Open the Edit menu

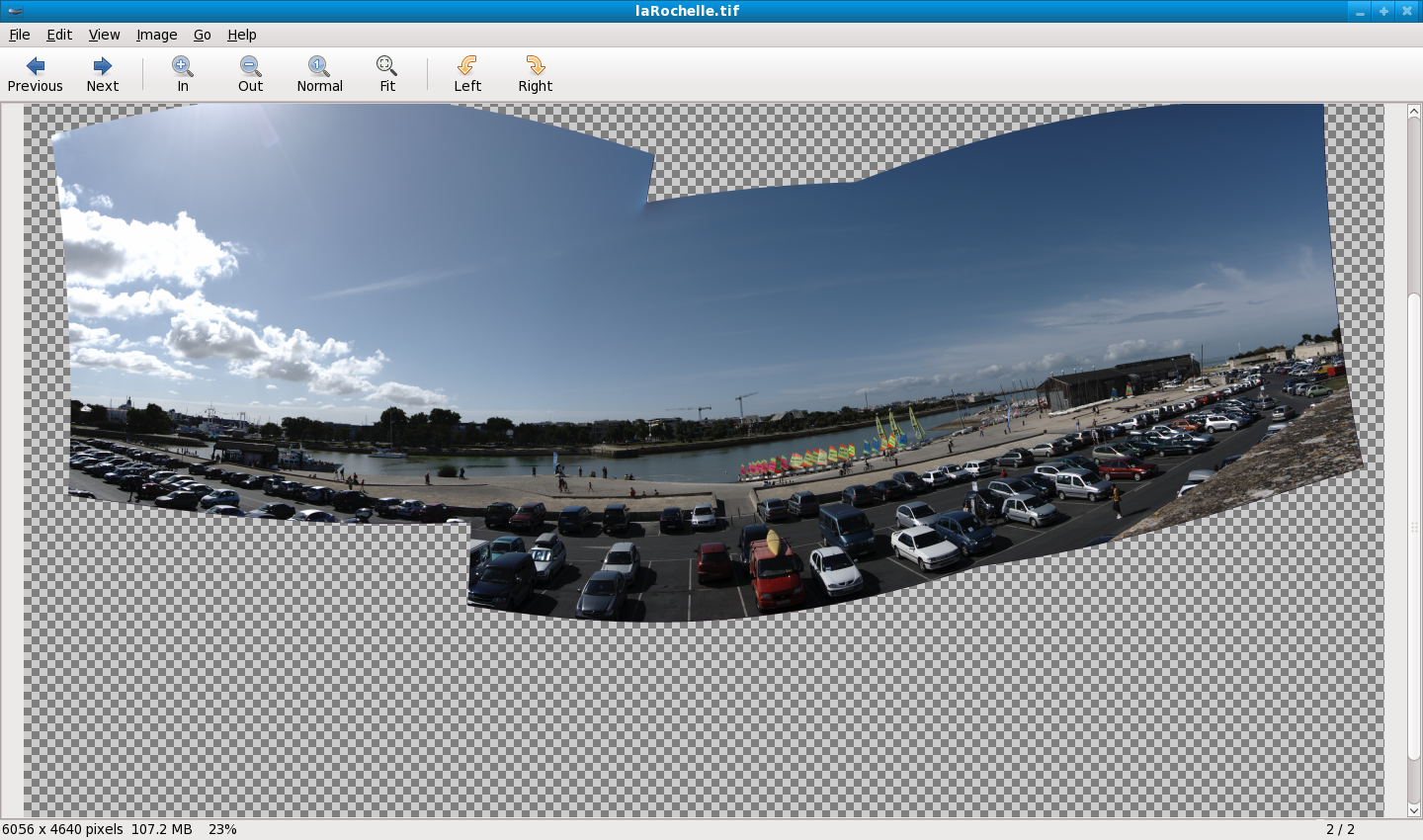tap(59, 35)
